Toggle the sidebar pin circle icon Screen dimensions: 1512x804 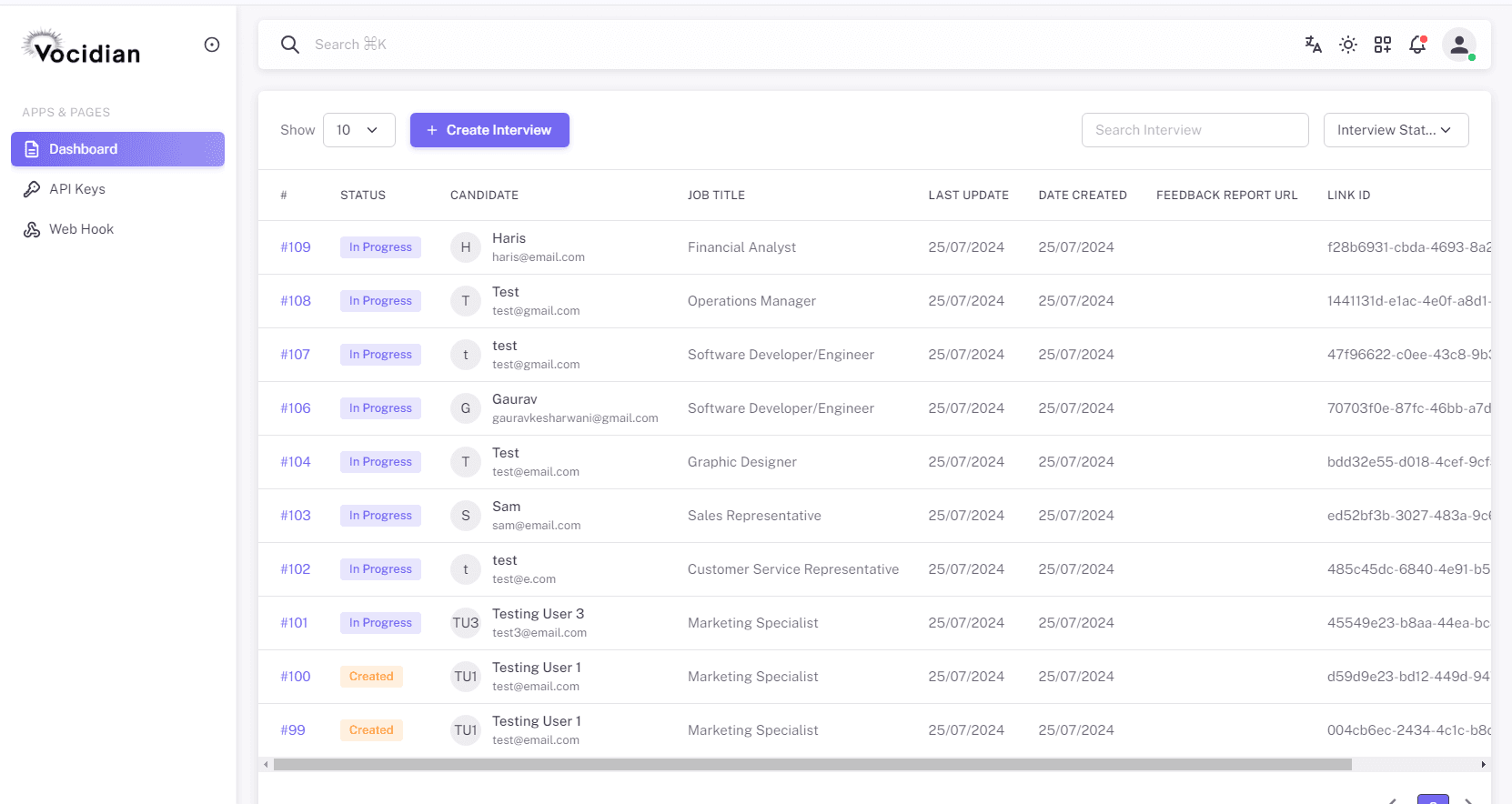pyautogui.click(x=212, y=45)
